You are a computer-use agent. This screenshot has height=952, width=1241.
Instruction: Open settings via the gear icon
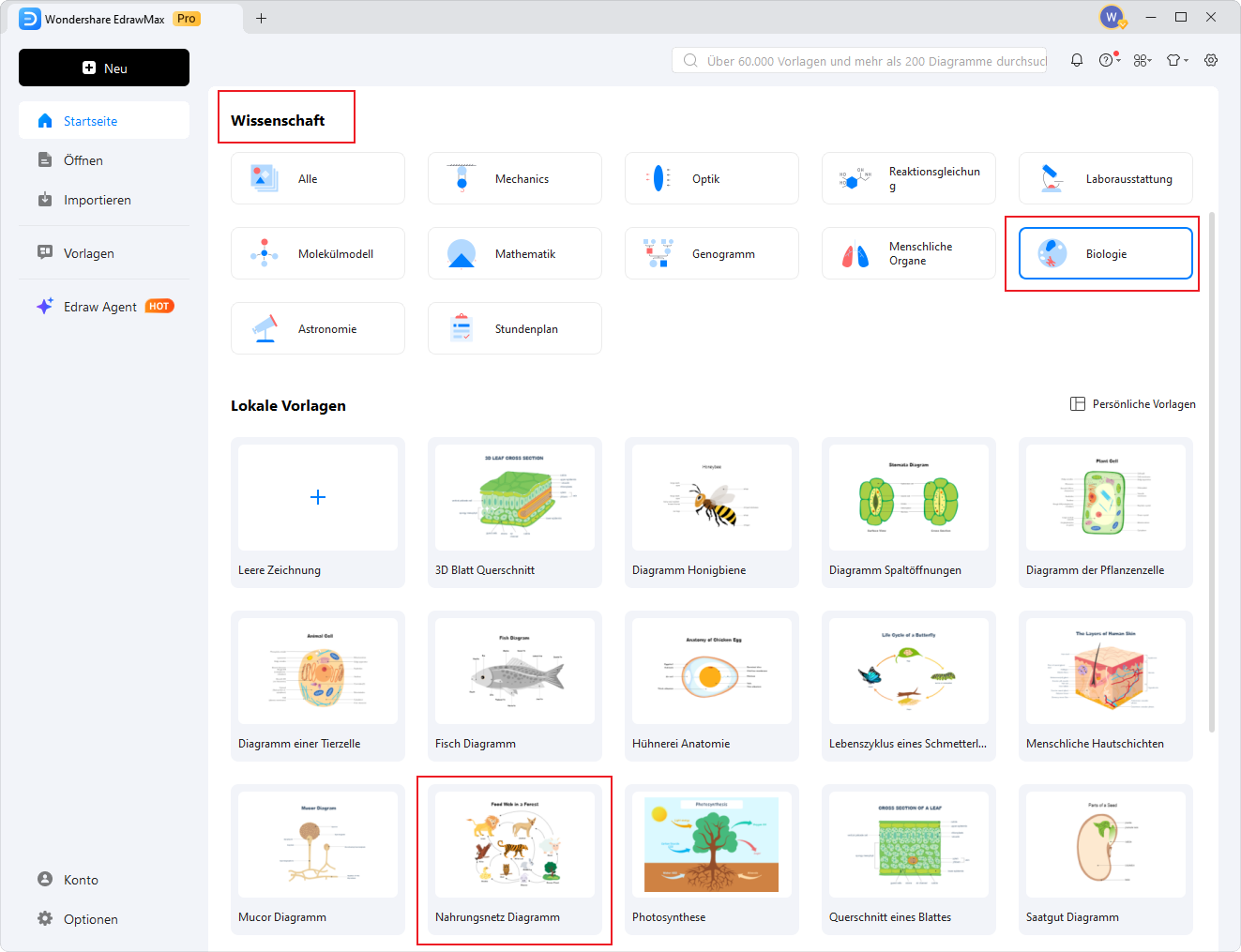click(x=1211, y=60)
